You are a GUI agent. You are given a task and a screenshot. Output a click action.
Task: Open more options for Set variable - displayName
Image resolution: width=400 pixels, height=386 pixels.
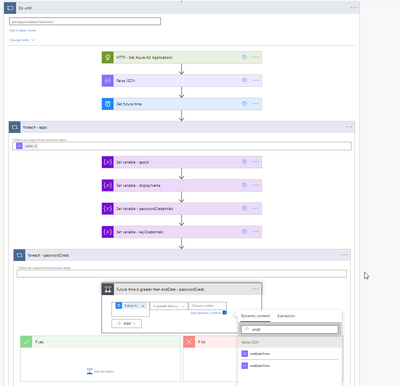256,185
